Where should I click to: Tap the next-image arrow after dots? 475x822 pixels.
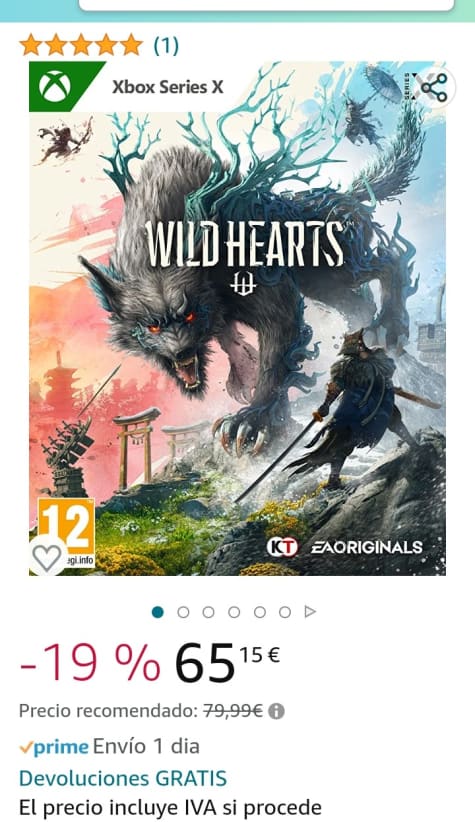coord(310,612)
